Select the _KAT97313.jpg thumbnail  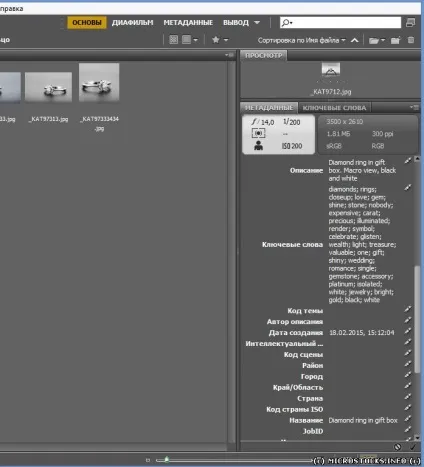coord(49,87)
